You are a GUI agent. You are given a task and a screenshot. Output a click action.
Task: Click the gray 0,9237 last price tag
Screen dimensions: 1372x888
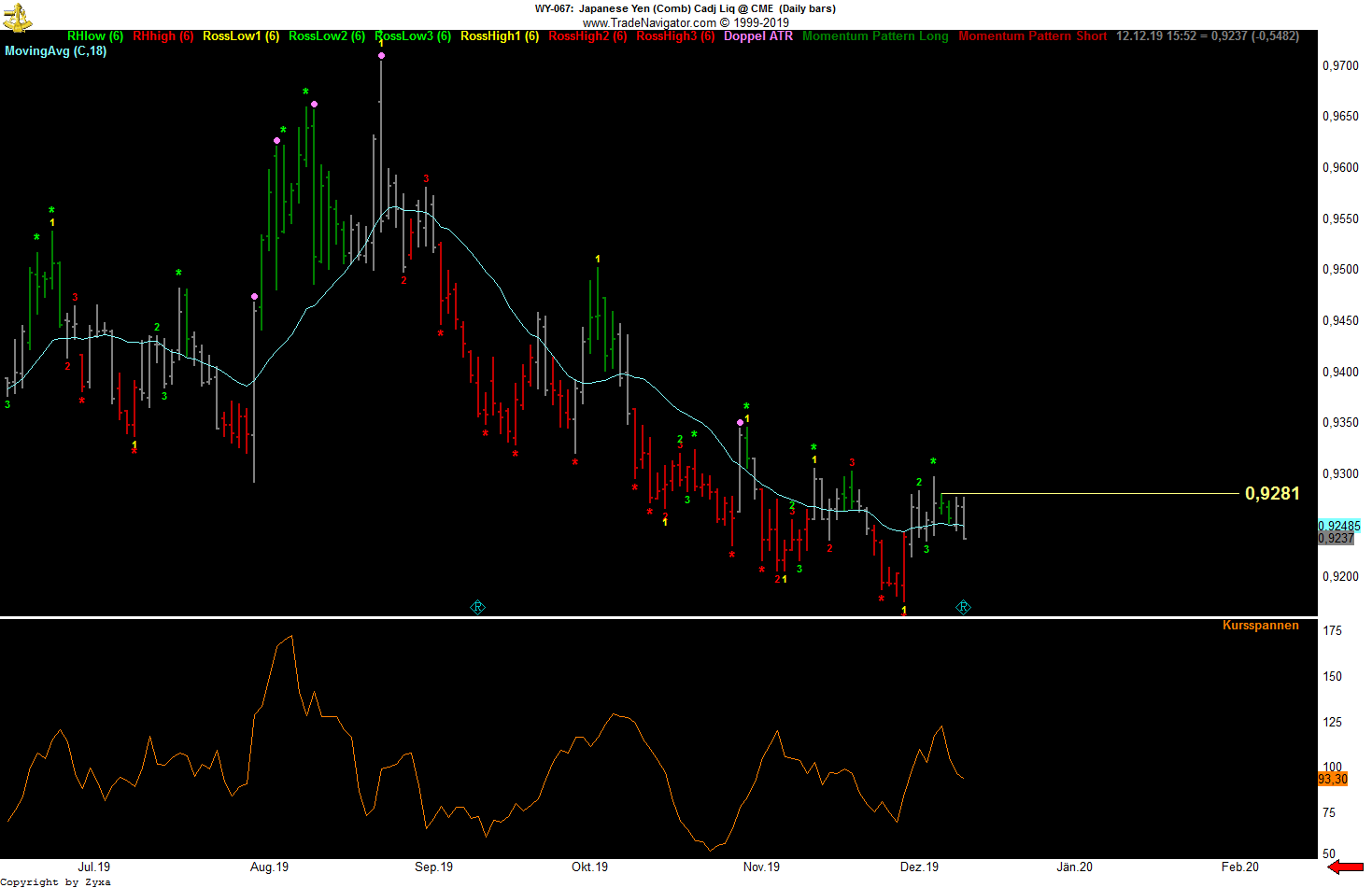(x=1336, y=539)
